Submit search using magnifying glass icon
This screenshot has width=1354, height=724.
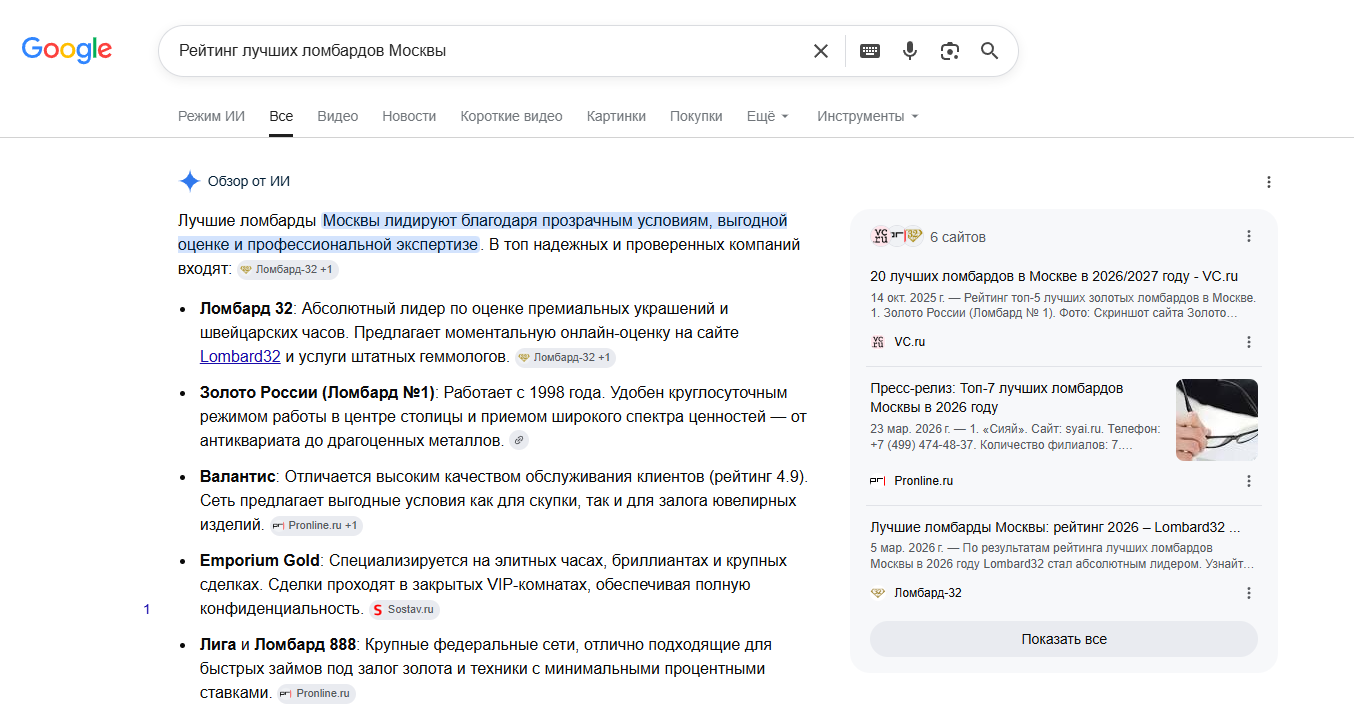tap(990, 51)
